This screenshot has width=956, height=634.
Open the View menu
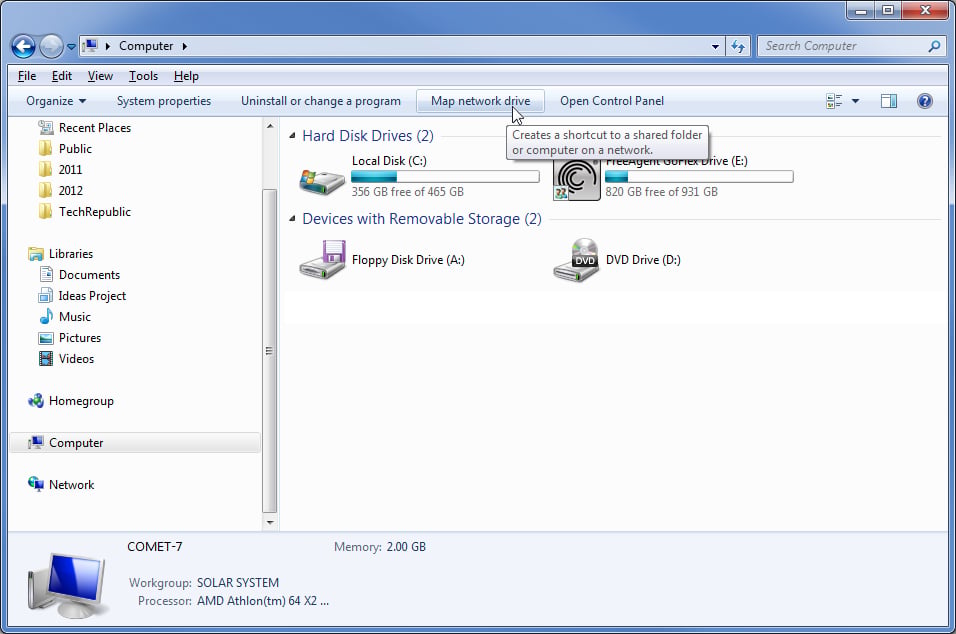[100, 76]
